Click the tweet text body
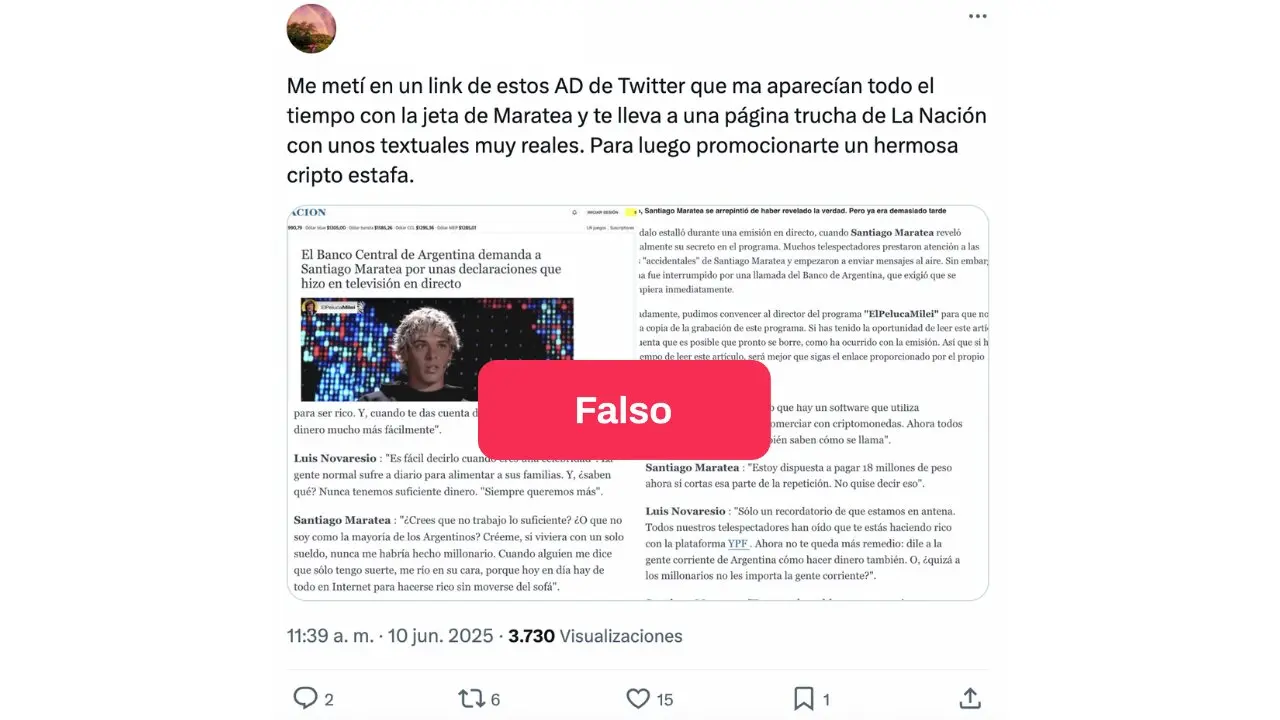1280x720 pixels. coord(636,130)
